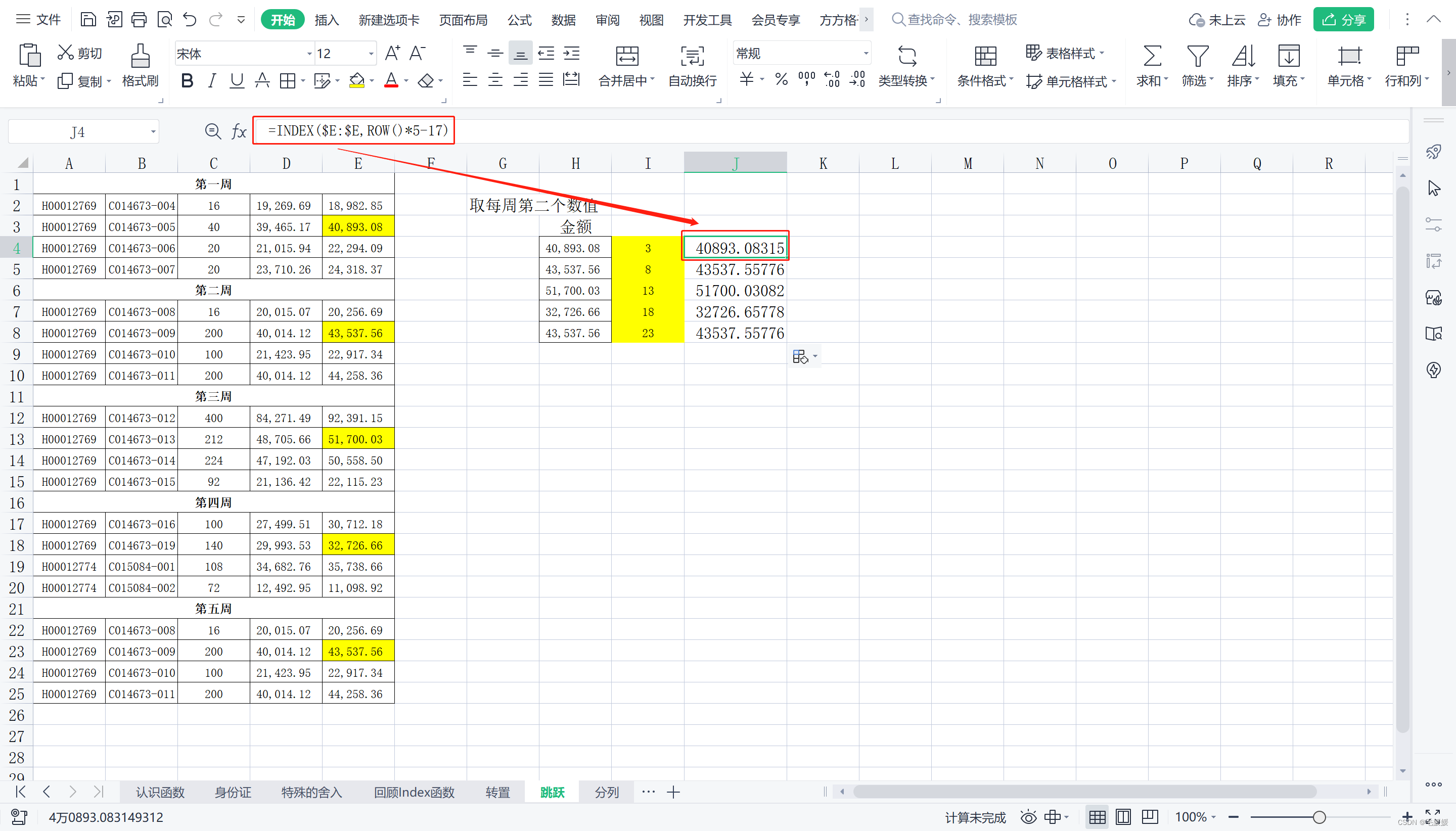Switch to the 数据 (Data) tab

pos(563,20)
